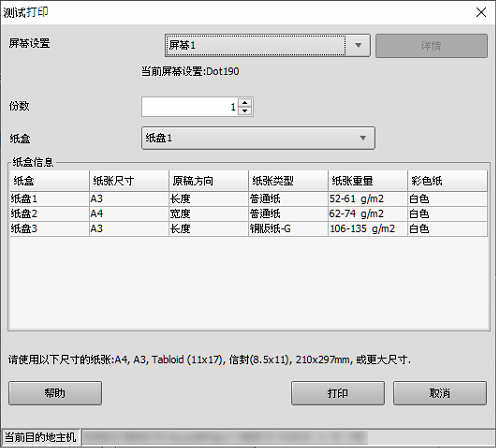Viewport: 496px width, 448px height.
Task: Open the 纸盒 dropdown showing 纸盘1
Action: [258, 138]
